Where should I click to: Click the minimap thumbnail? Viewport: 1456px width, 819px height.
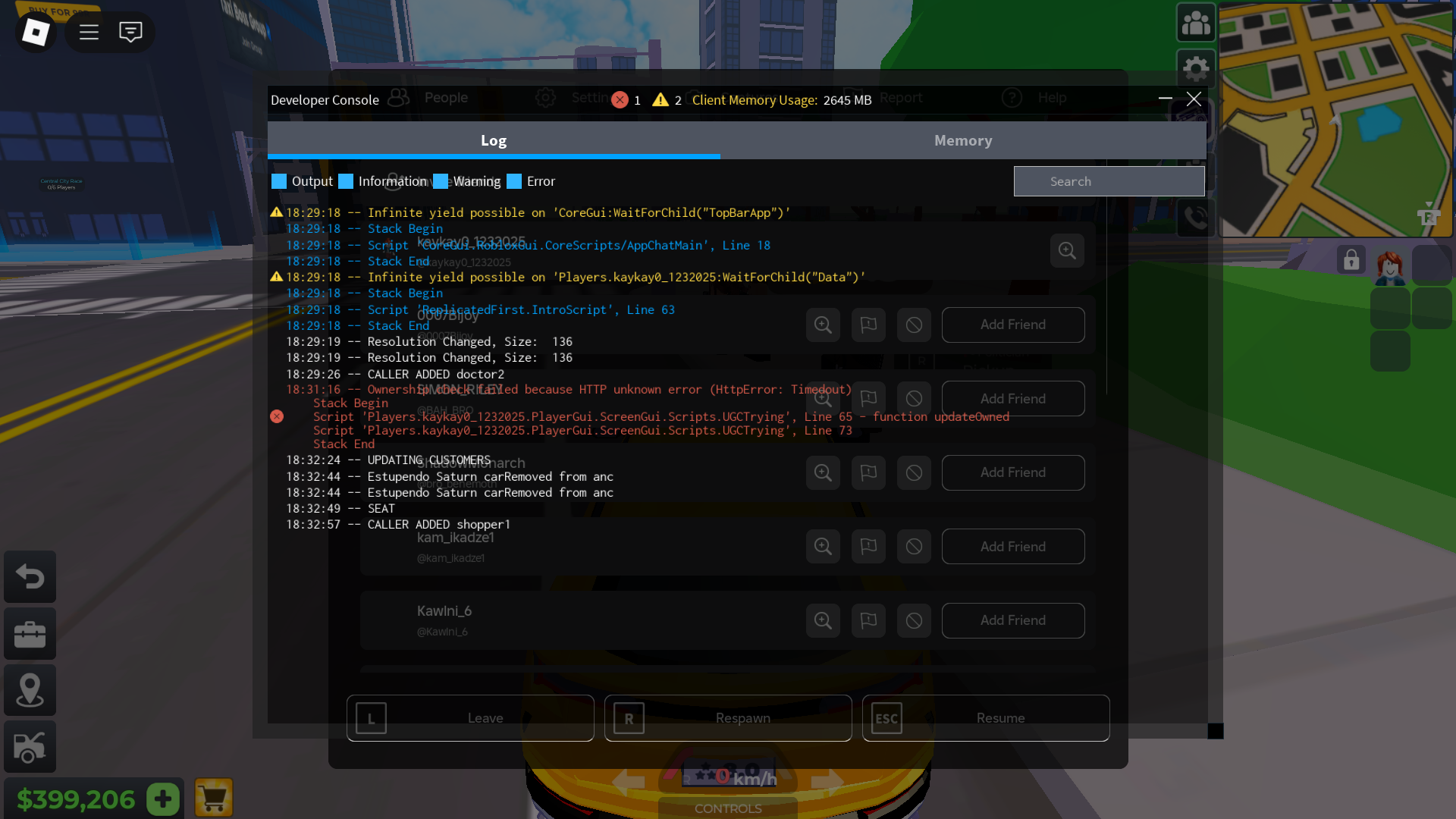point(1336,120)
